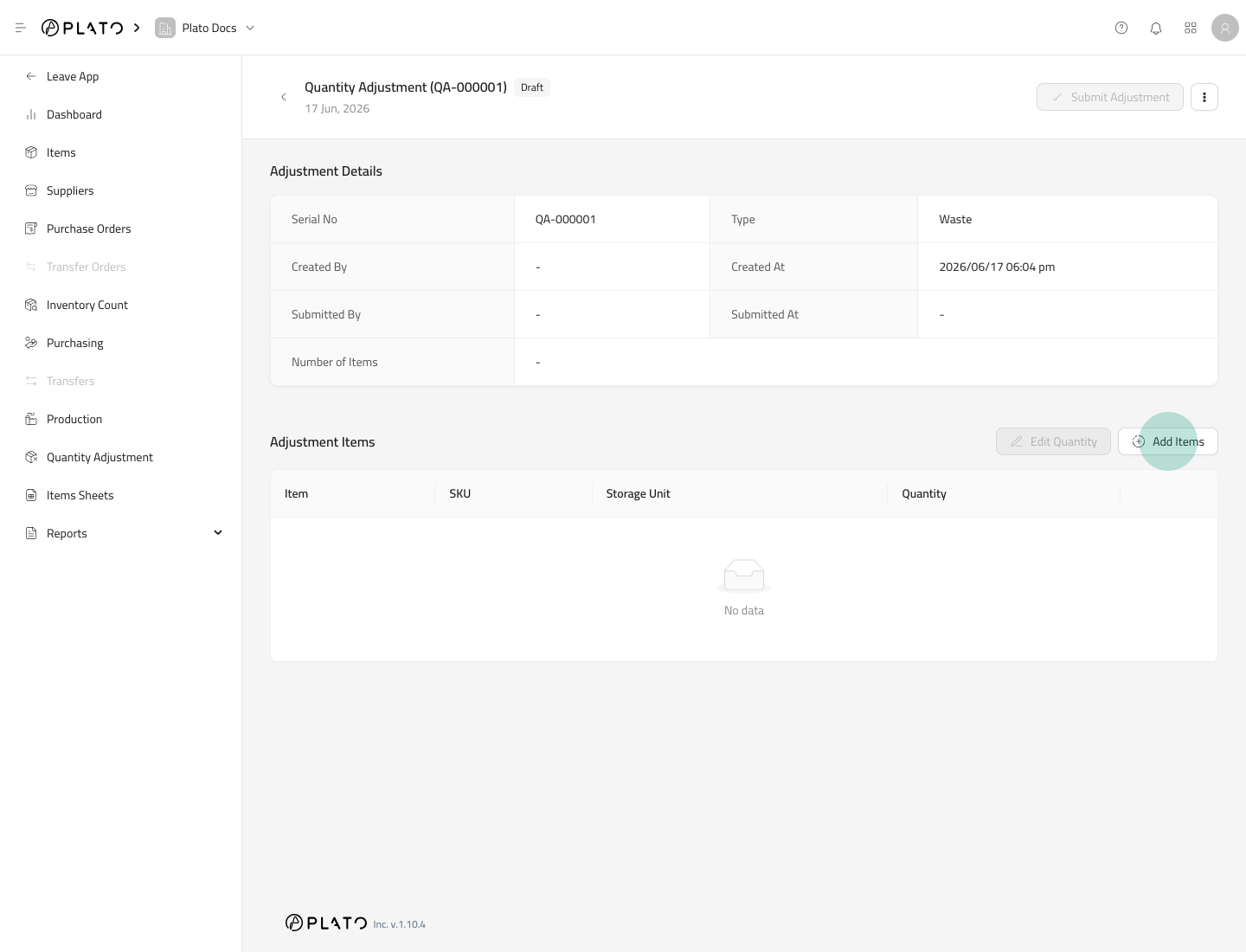Open the Production section
Viewport: 1246px width, 952px height.
pyautogui.click(x=74, y=419)
